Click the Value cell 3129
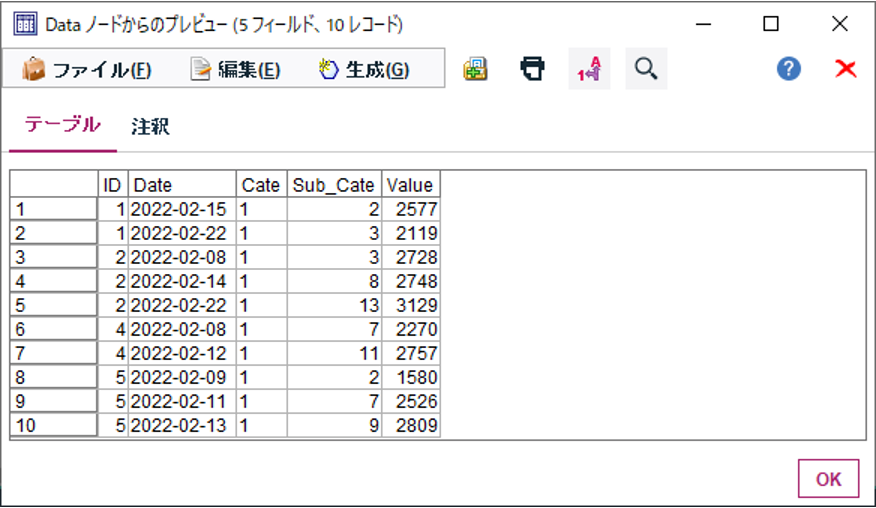Image resolution: width=876 pixels, height=508 pixels. 411,305
